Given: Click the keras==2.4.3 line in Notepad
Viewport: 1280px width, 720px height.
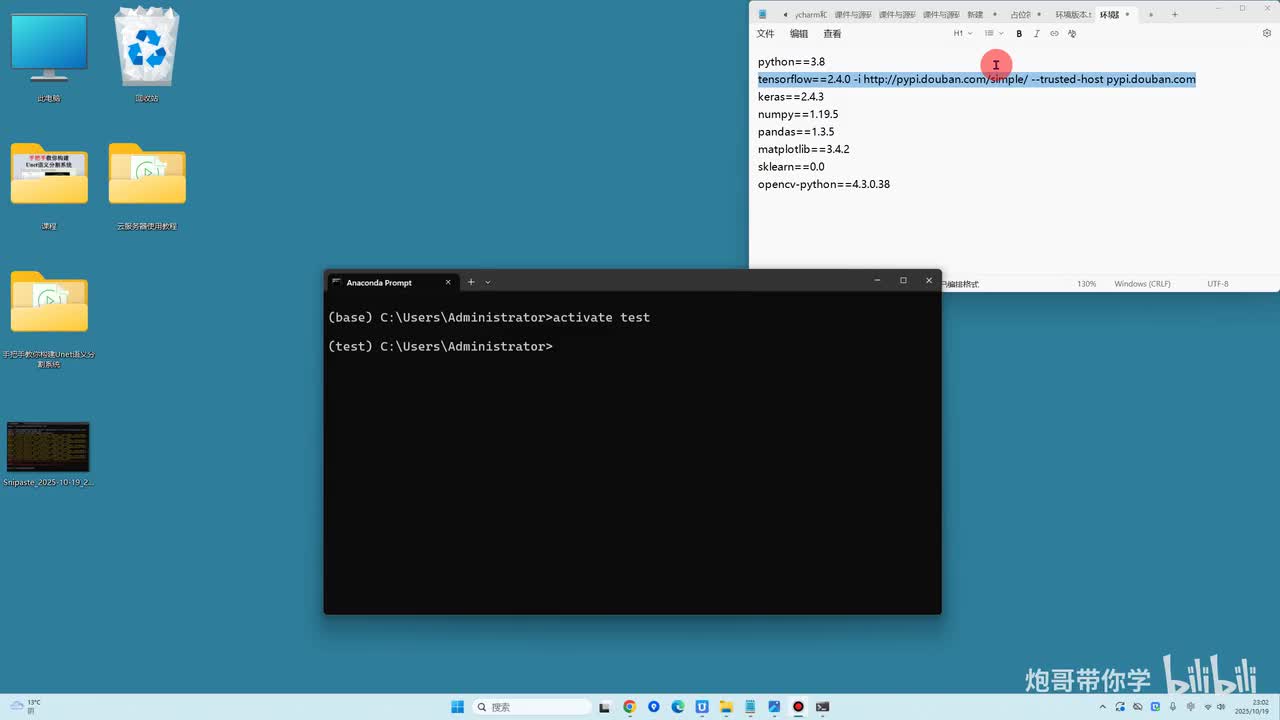Looking at the screenshot, I should click(790, 97).
